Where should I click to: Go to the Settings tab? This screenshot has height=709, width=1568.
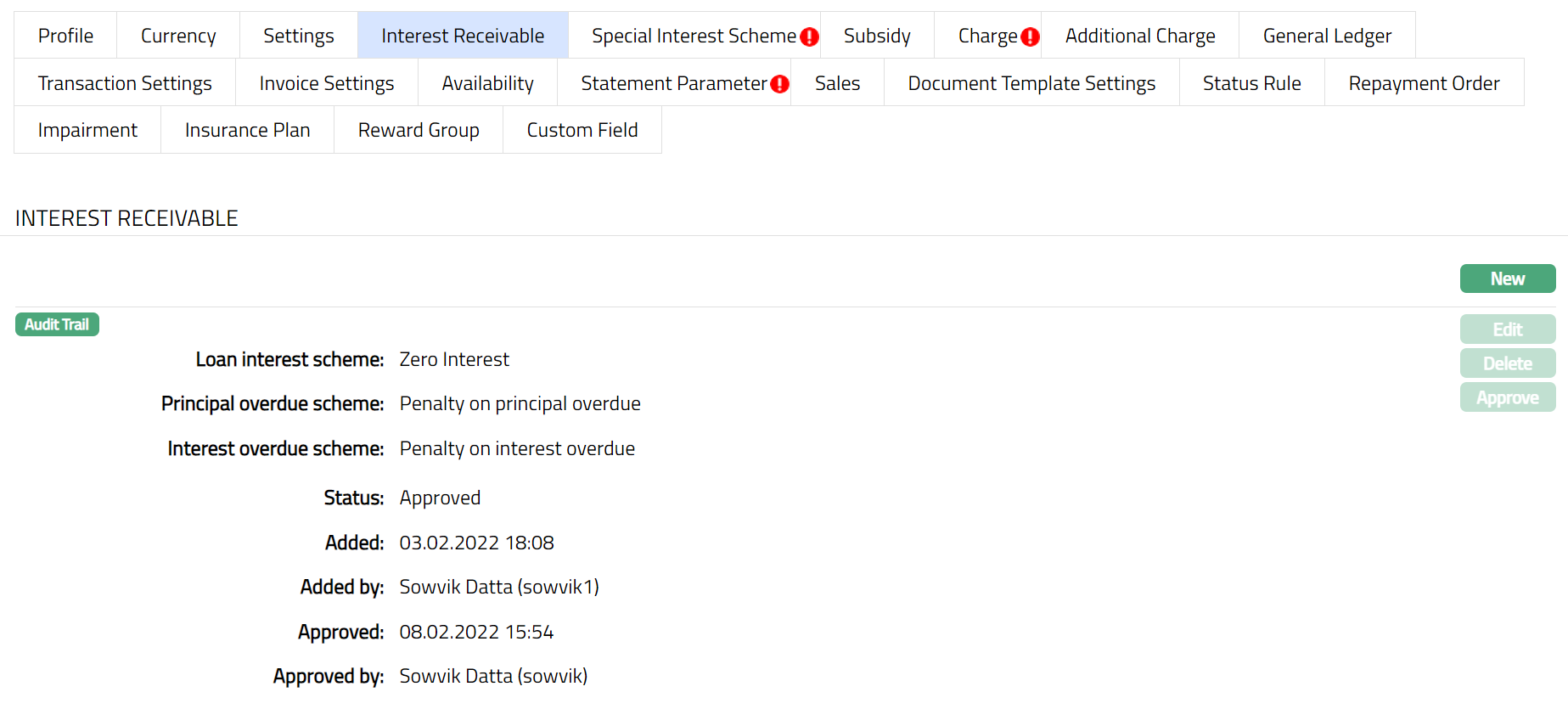(x=298, y=36)
